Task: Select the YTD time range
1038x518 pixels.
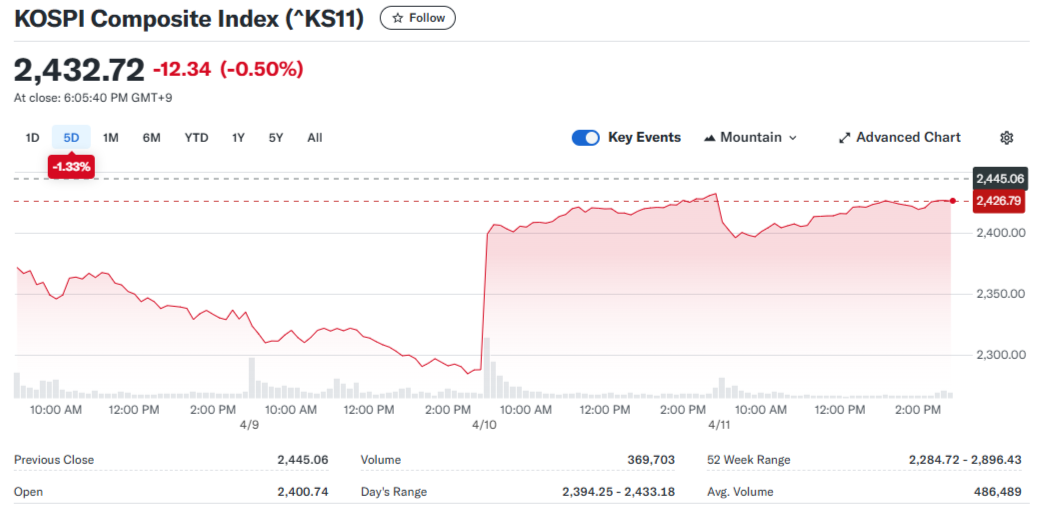Action: click(x=197, y=138)
